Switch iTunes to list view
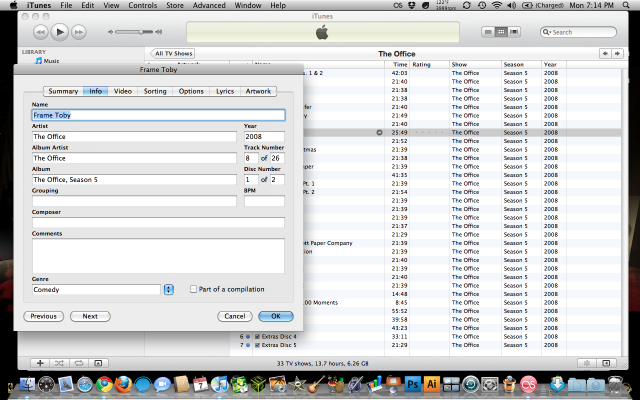Screen dimensions: 640x400 [488, 32]
